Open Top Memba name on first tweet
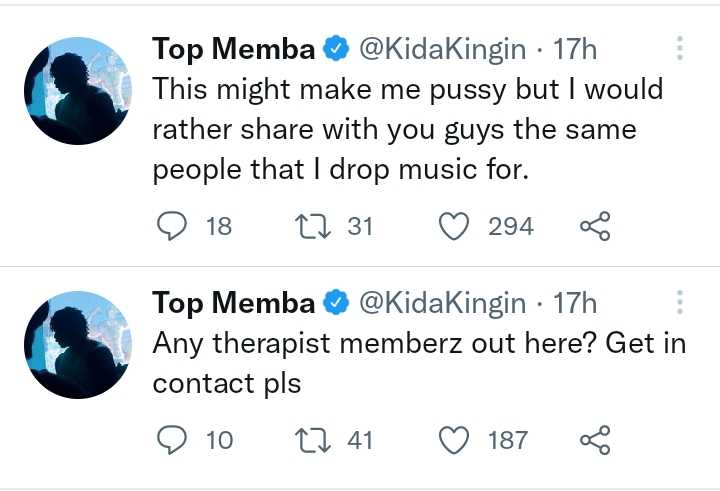 (233, 49)
